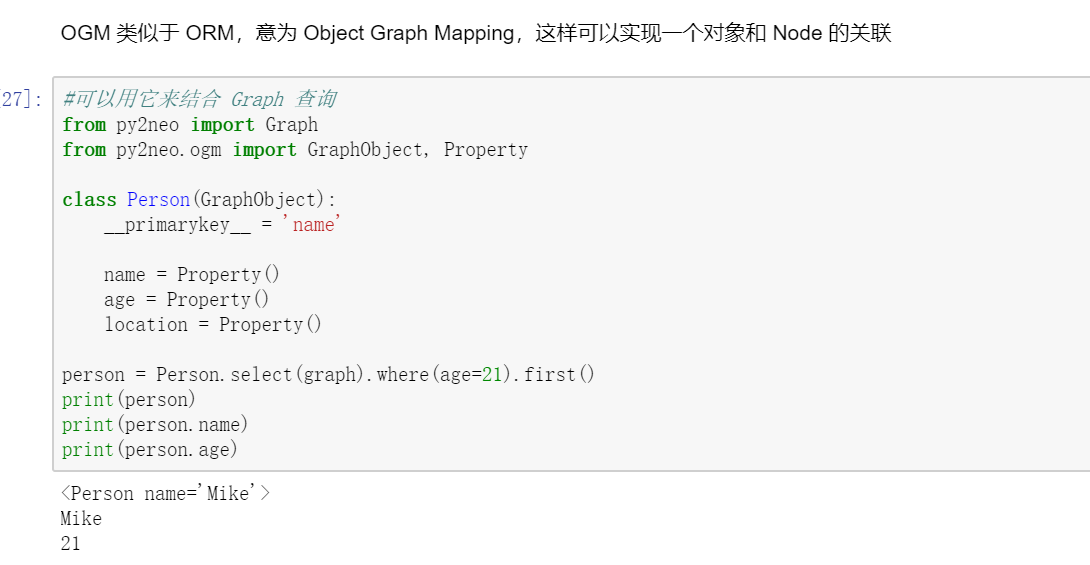Click the print(person) statement
Image resolution: width=1090 pixels, height=565 pixels.
point(129,399)
